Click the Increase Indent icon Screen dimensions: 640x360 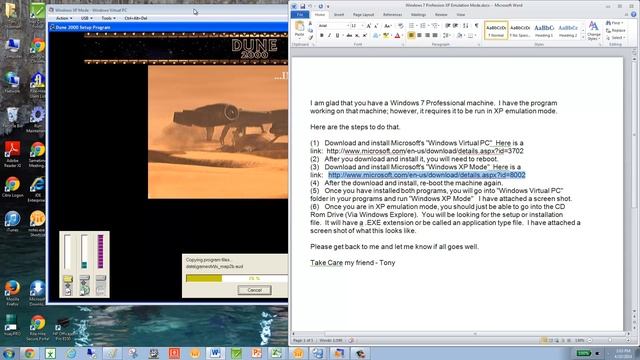click(x=456, y=26)
